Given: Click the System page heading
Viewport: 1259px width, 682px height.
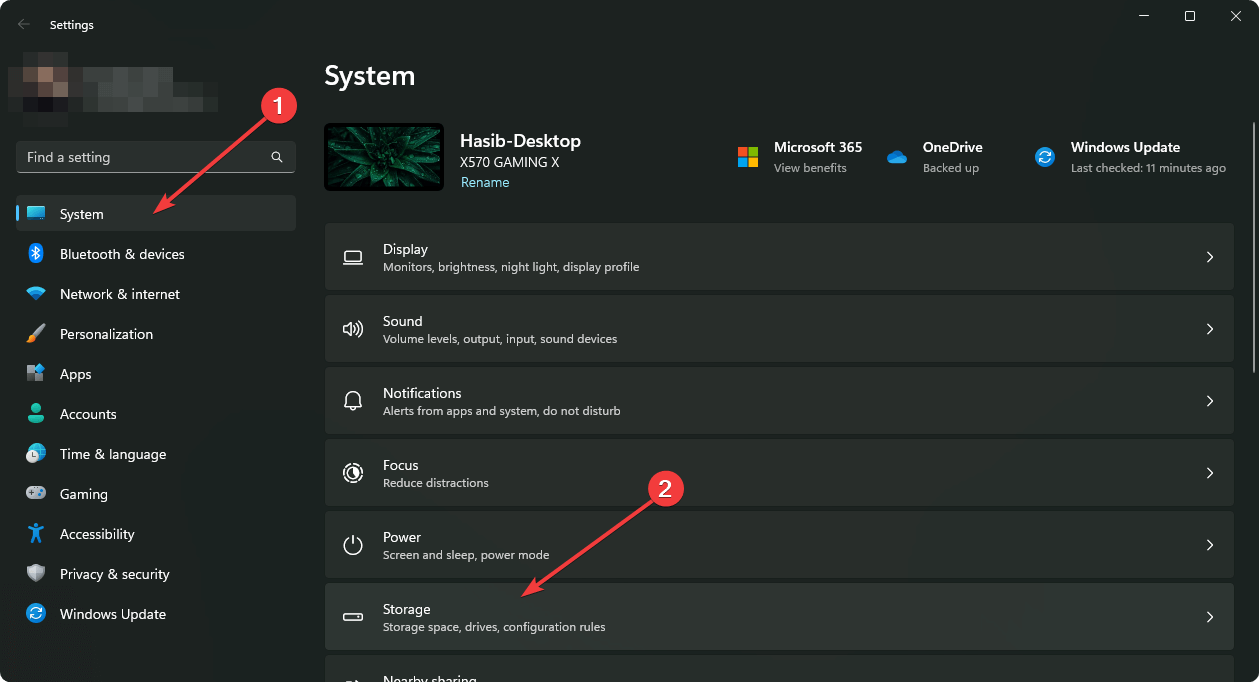Looking at the screenshot, I should (370, 76).
